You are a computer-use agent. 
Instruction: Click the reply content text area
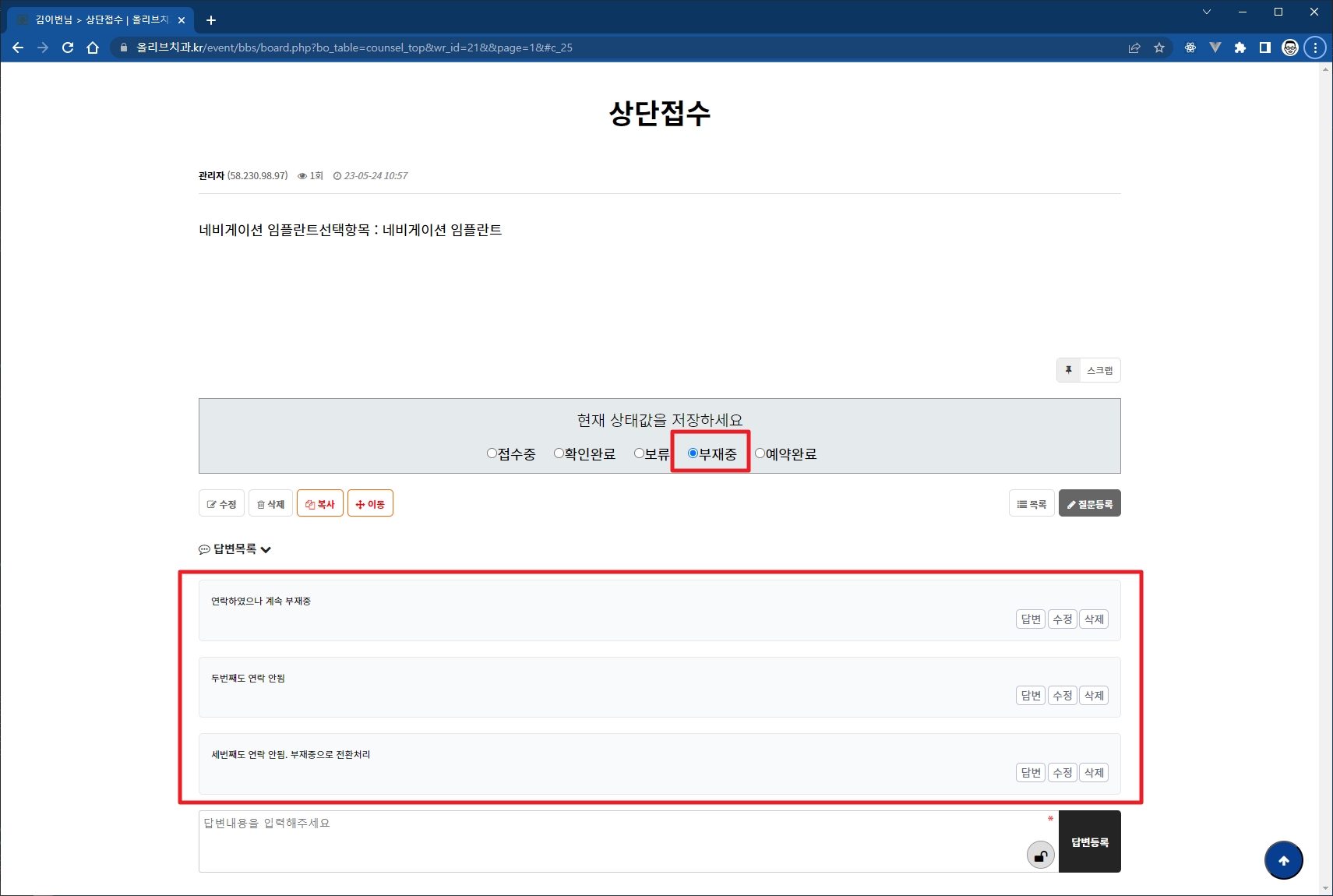pyautogui.click(x=608, y=841)
